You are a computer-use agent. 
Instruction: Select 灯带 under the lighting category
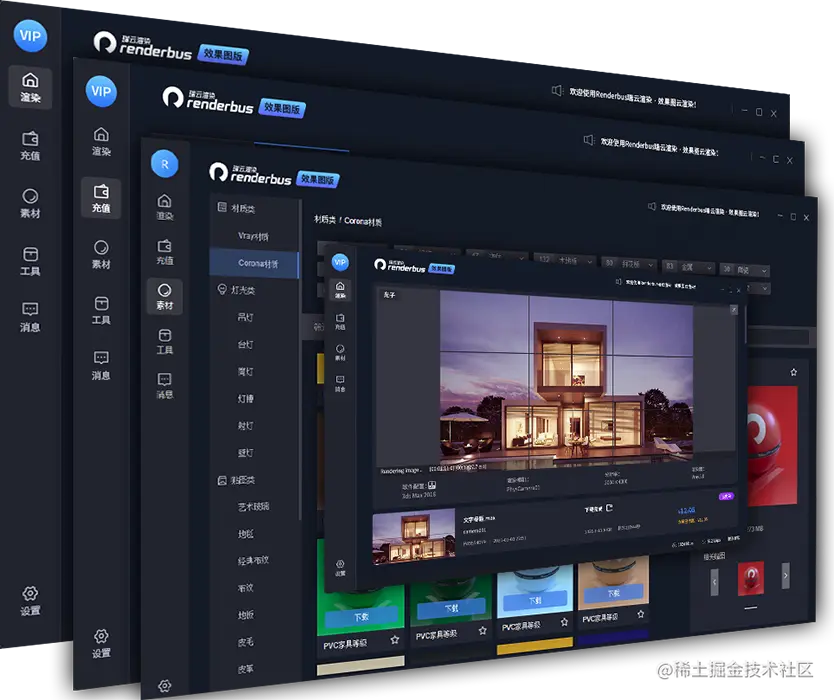coord(245,398)
